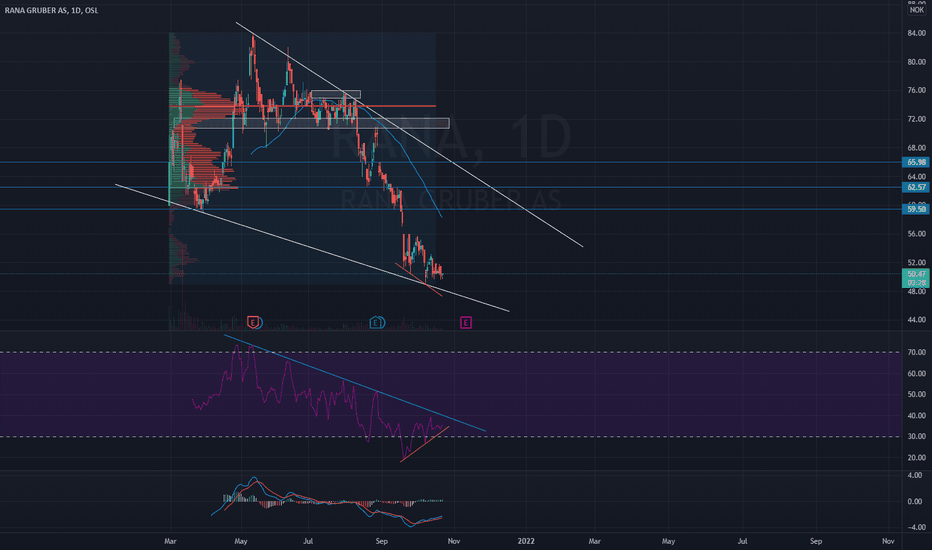Image resolution: width=932 pixels, height=550 pixels.
Task: Click the 56.00 price axis label
Action: pos(917,234)
